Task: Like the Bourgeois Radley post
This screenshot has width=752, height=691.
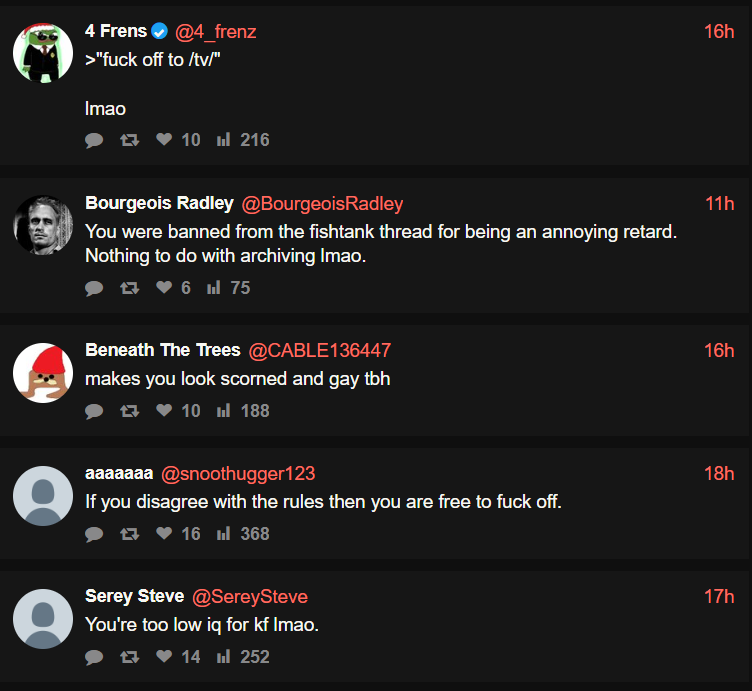Action: point(164,288)
